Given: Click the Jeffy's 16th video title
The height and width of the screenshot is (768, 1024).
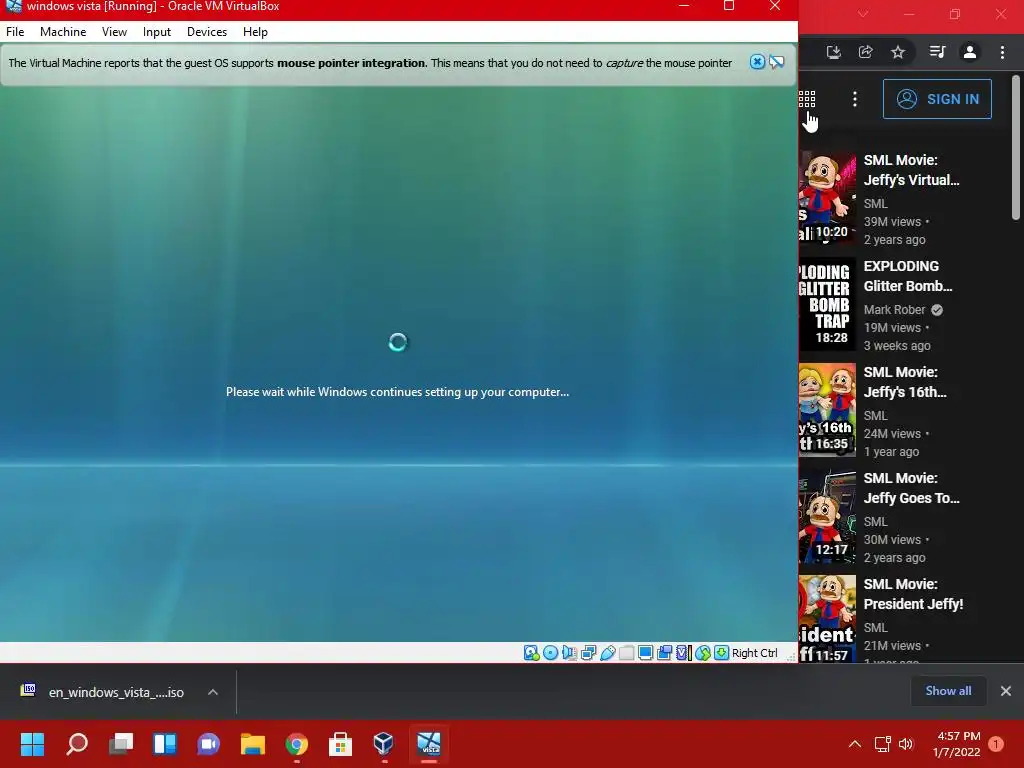Looking at the screenshot, I should click(x=904, y=382).
